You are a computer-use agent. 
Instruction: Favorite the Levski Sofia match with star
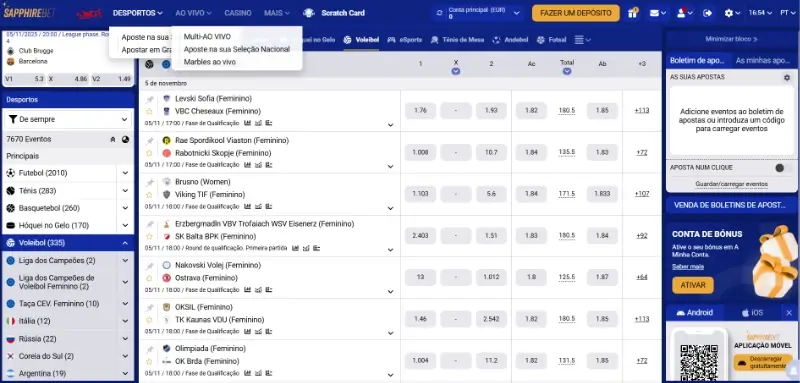149,111
